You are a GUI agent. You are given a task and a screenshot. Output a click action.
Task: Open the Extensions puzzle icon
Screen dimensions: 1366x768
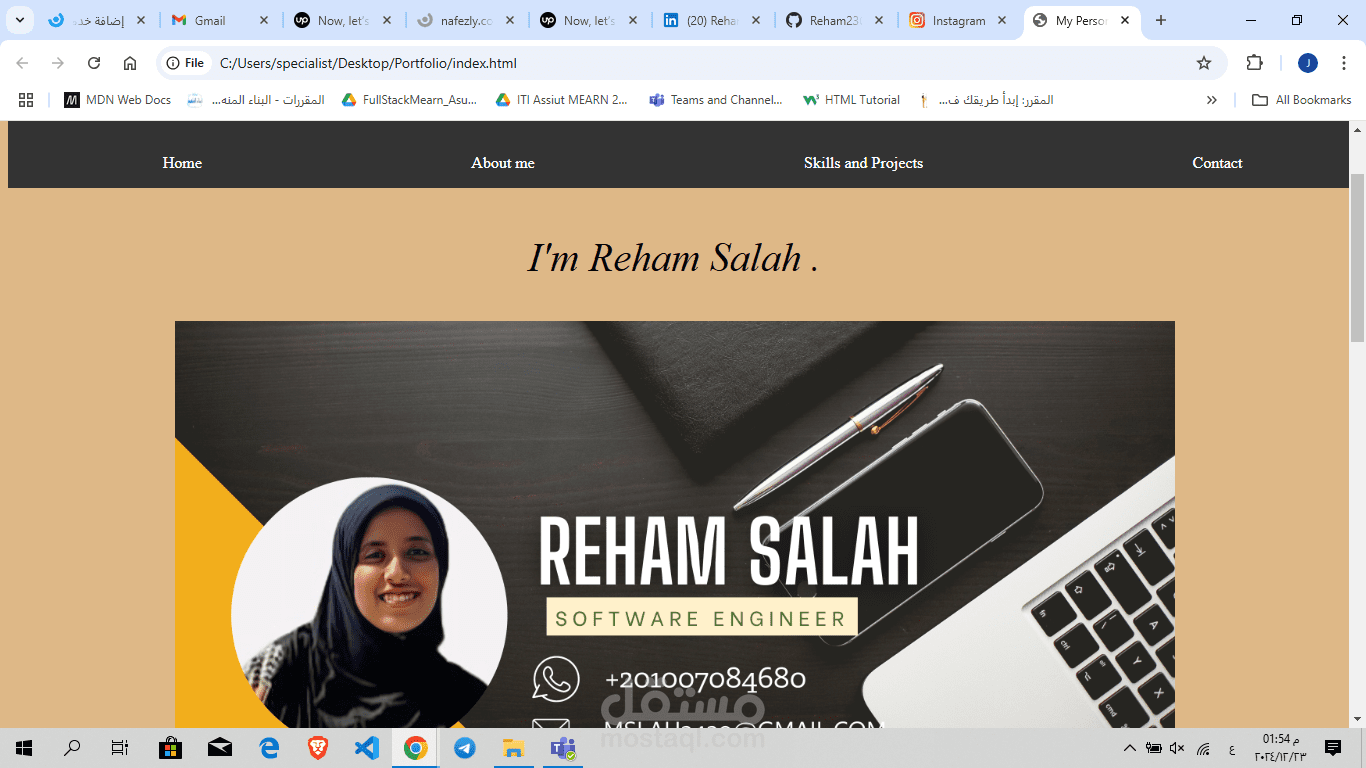click(x=1254, y=63)
